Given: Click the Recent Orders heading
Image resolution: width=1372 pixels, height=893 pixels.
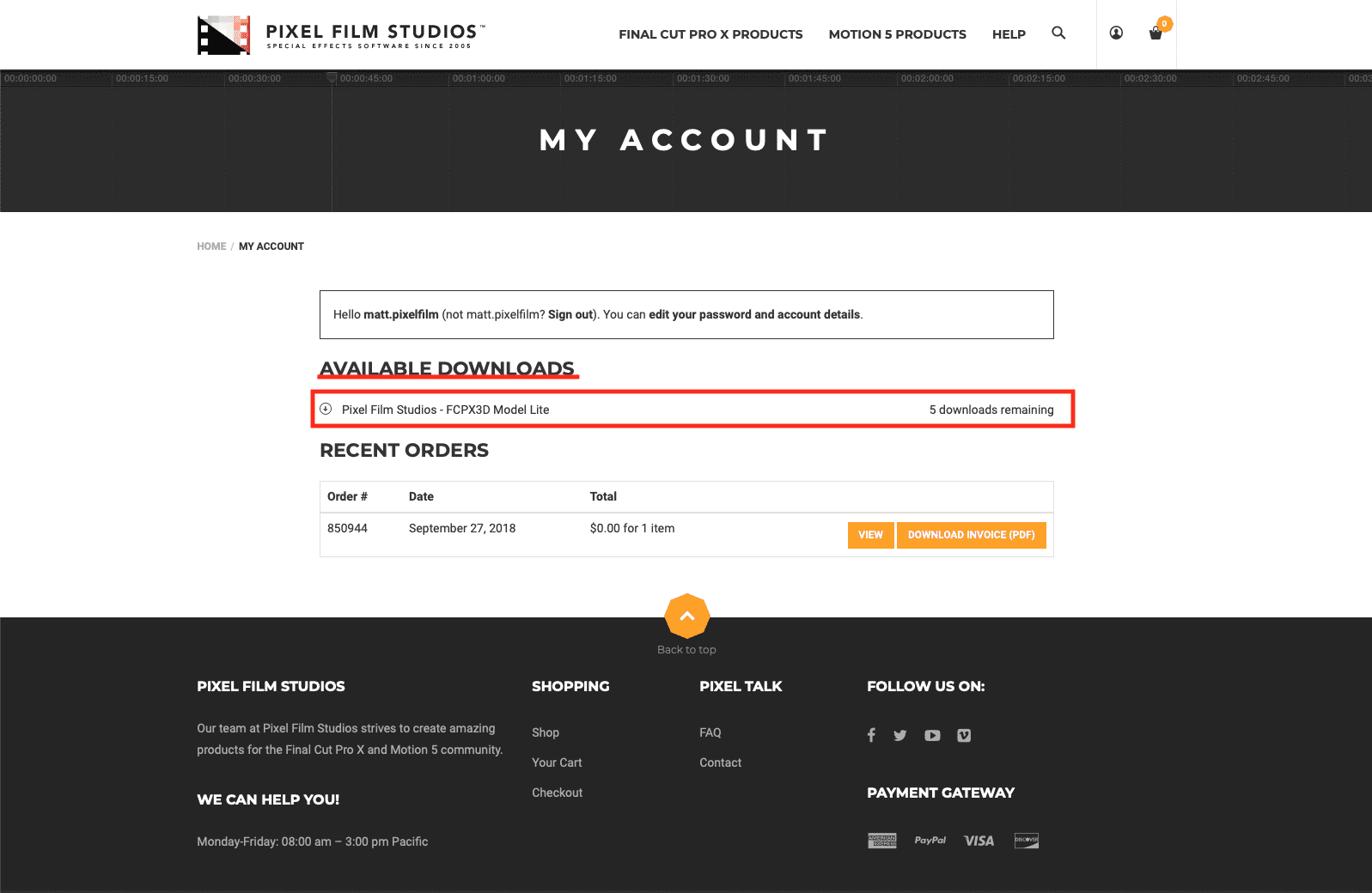Looking at the screenshot, I should [x=404, y=450].
